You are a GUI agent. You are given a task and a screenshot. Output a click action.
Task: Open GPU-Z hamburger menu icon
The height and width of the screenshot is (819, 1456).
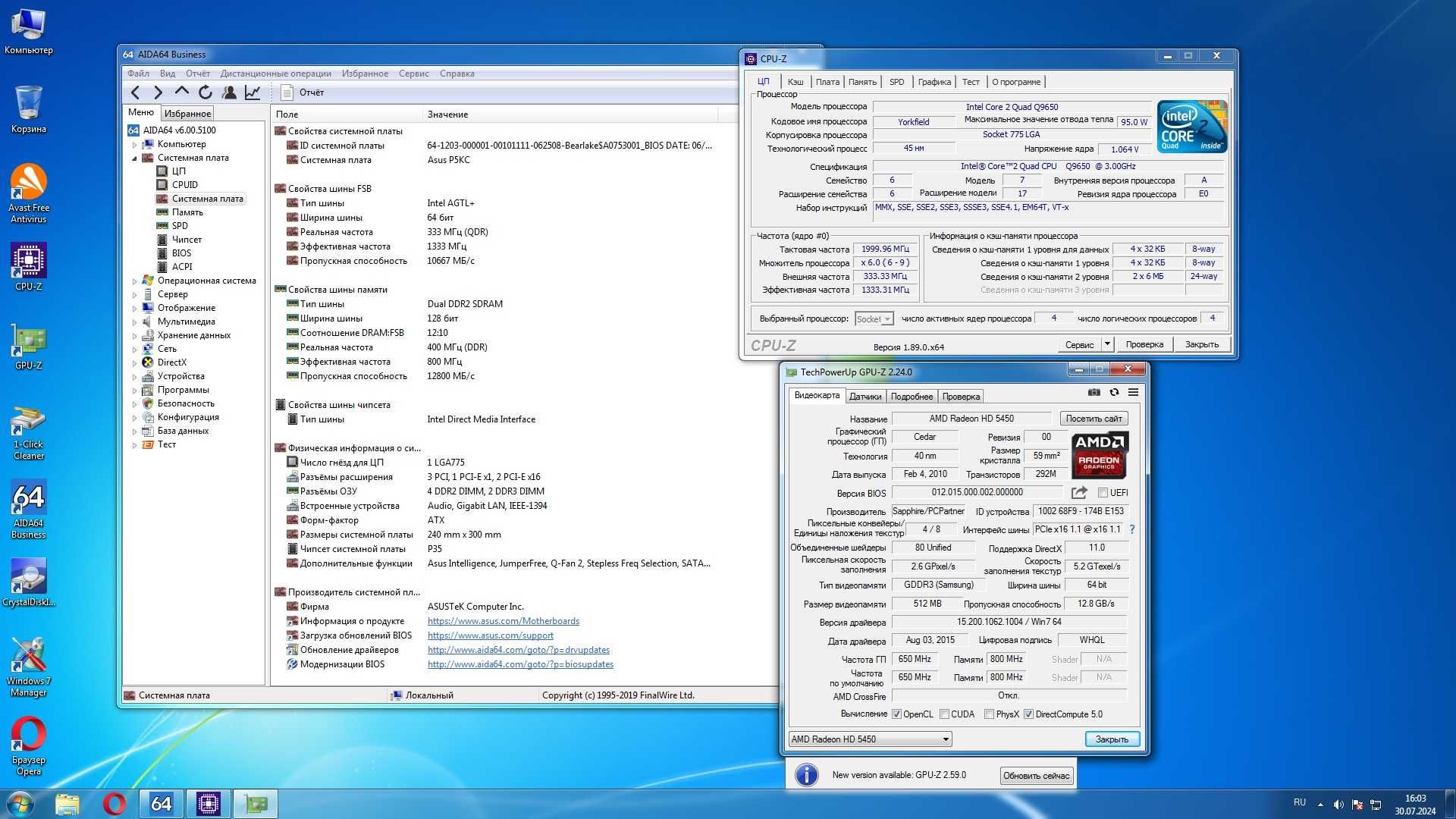coord(1133,392)
